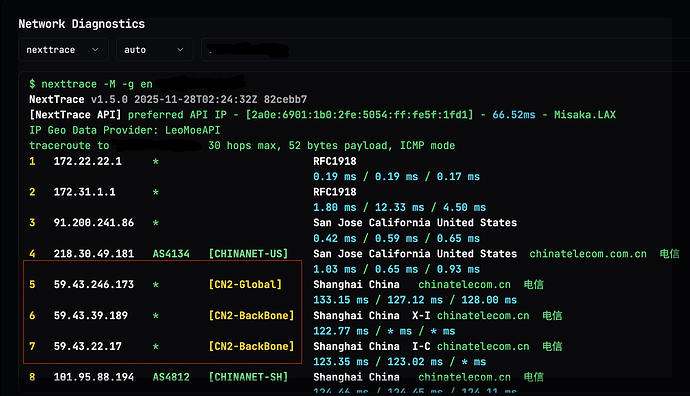Click chinatelecom.cn on hop 7
This screenshot has height=396, width=690.
483,346
